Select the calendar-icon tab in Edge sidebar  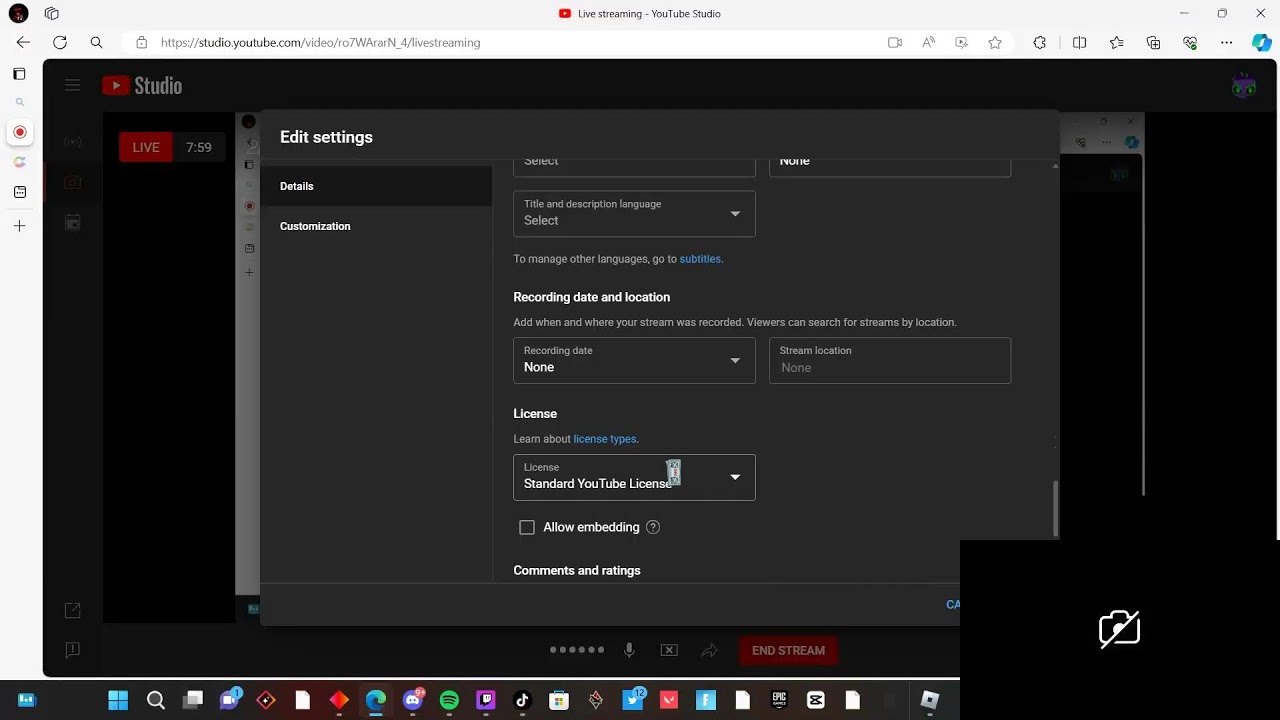(19, 192)
